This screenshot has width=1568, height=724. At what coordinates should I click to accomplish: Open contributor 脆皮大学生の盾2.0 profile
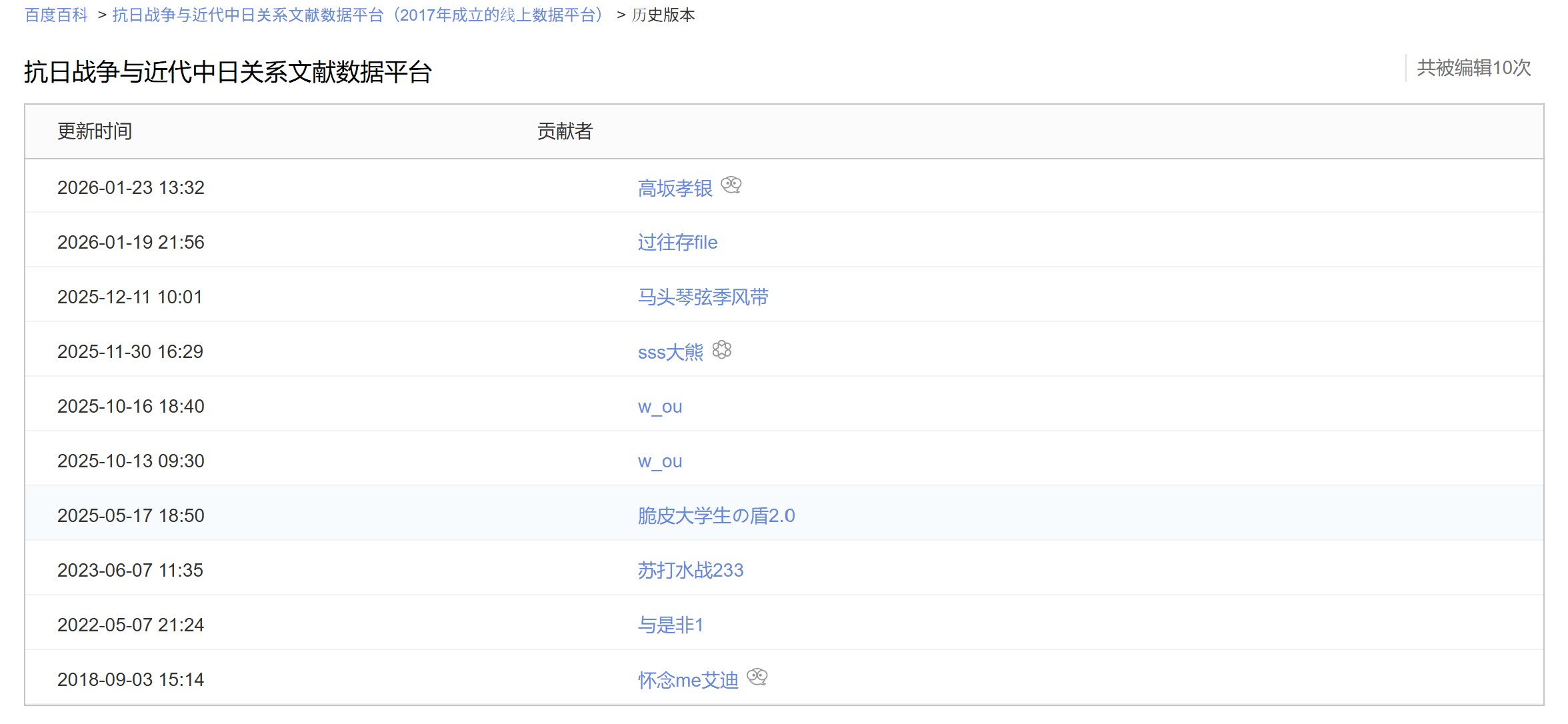716,515
